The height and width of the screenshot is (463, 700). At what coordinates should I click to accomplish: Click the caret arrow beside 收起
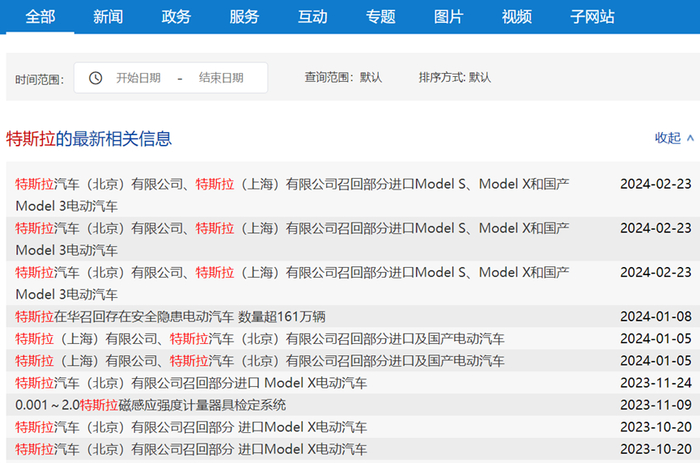(x=690, y=138)
